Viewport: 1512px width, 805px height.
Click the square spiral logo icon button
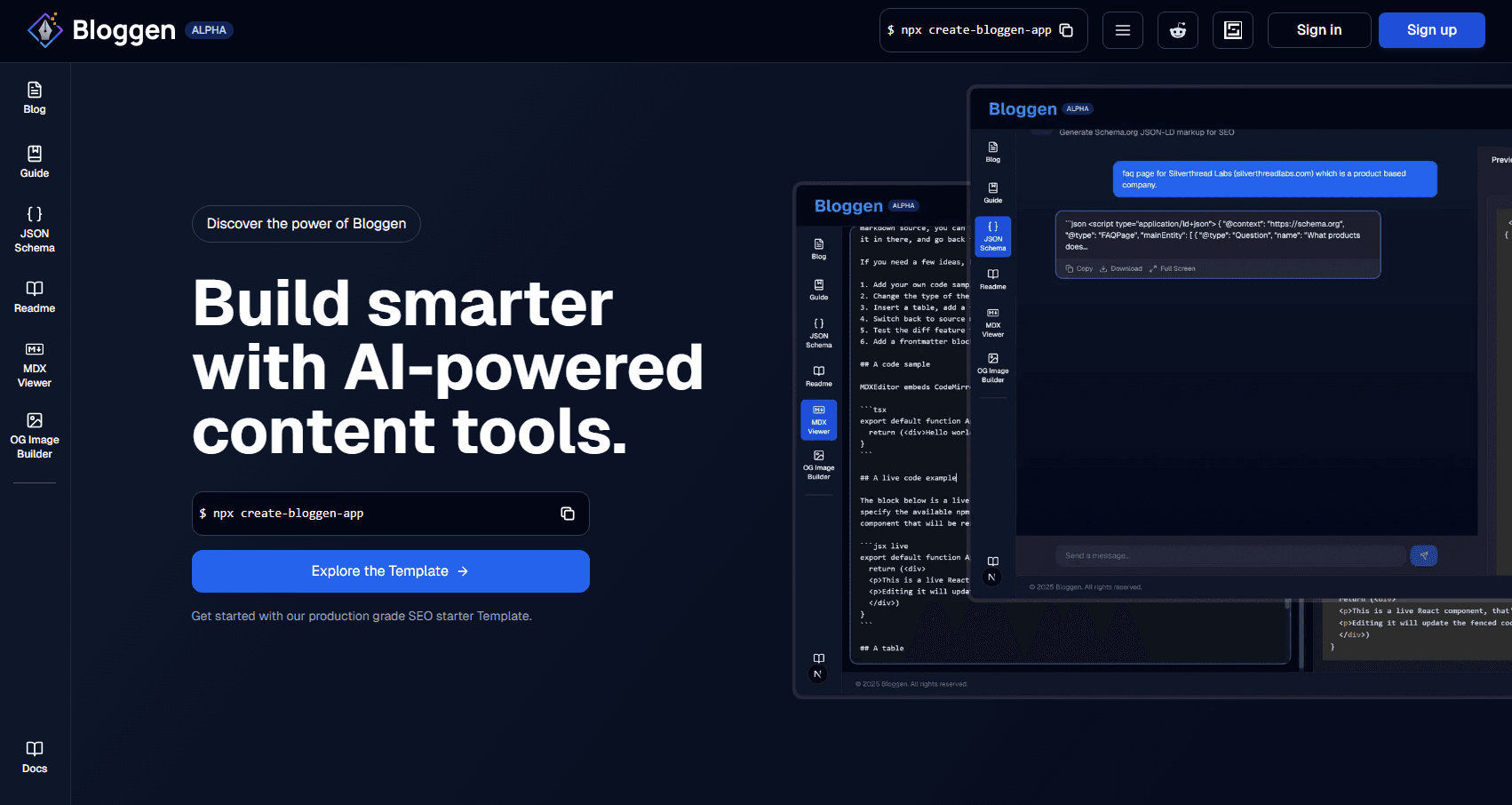[1233, 30]
